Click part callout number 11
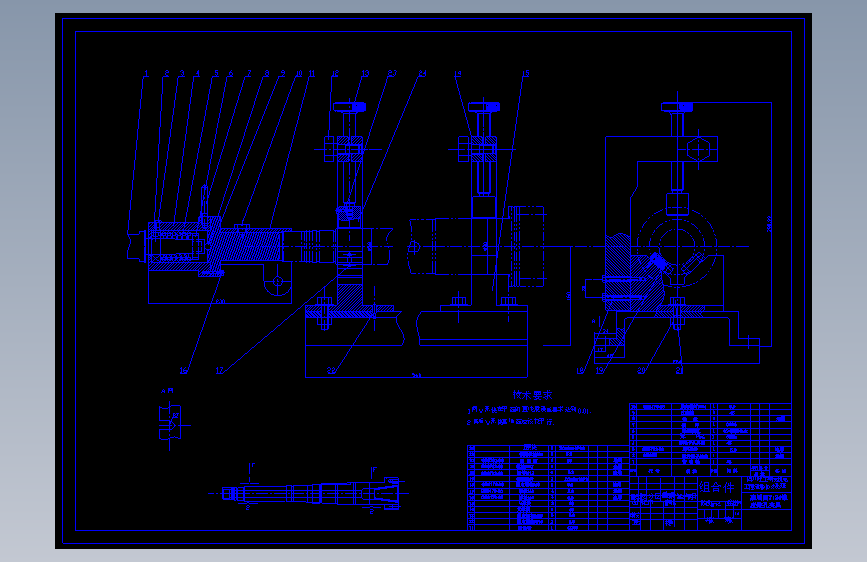867x562 pixels. point(312,74)
